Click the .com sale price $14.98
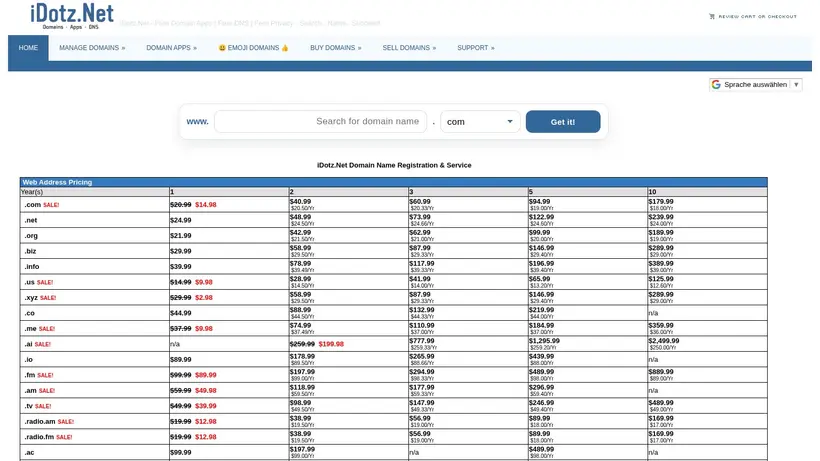The width and height of the screenshot is (820, 461). (x=206, y=204)
